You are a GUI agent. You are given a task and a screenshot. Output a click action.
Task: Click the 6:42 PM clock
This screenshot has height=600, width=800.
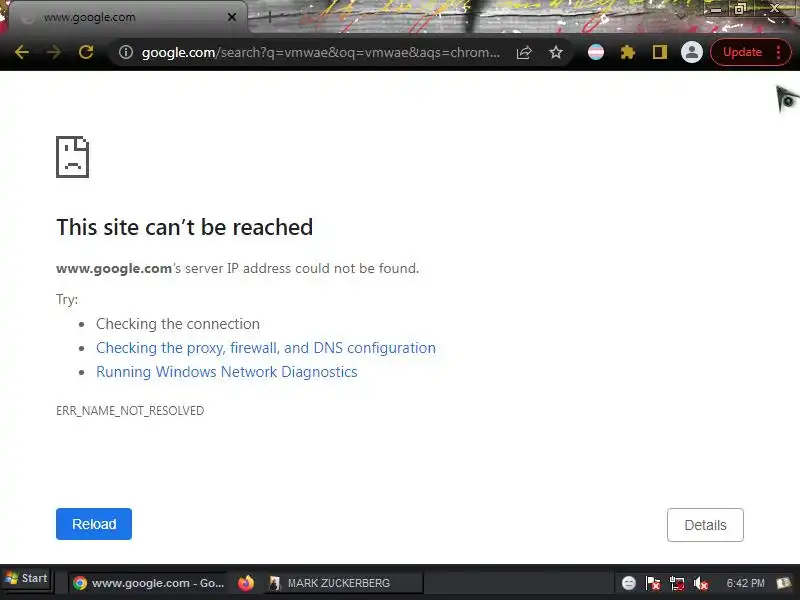click(x=745, y=583)
